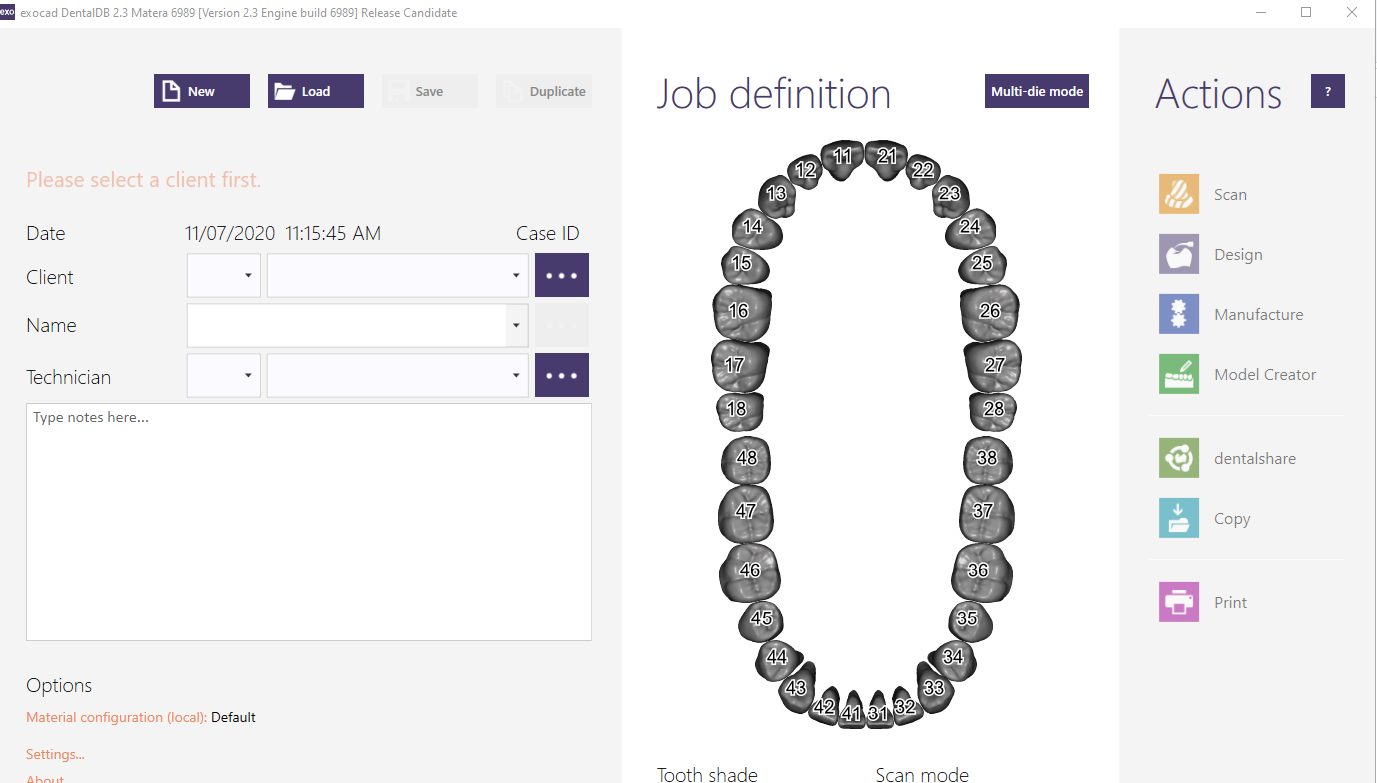Image resolution: width=1377 pixels, height=783 pixels.
Task: Select tooth 42 in the chart
Action: click(x=824, y=706)
